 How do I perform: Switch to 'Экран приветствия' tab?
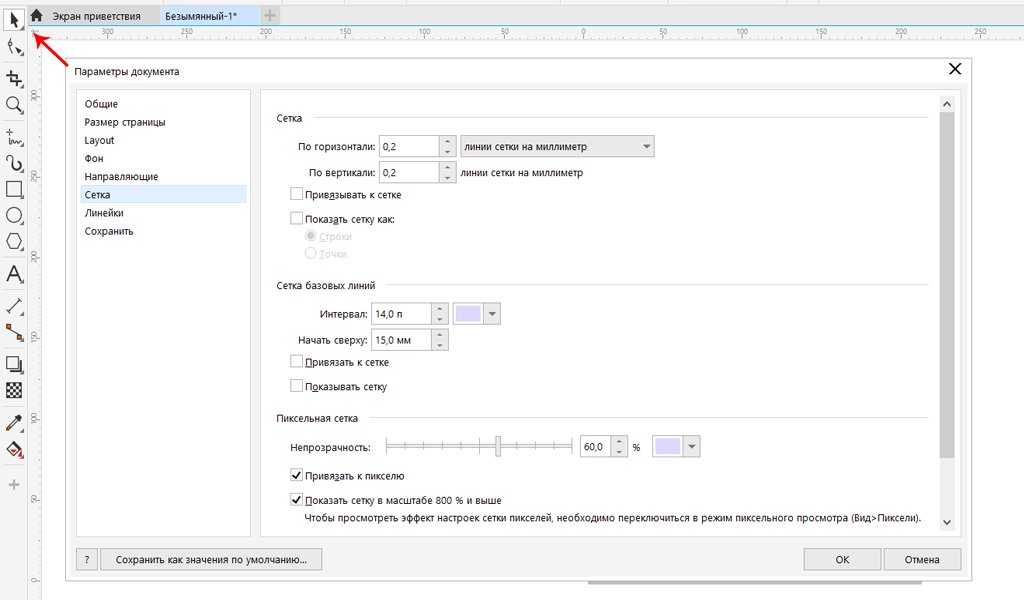pos(95,16)
